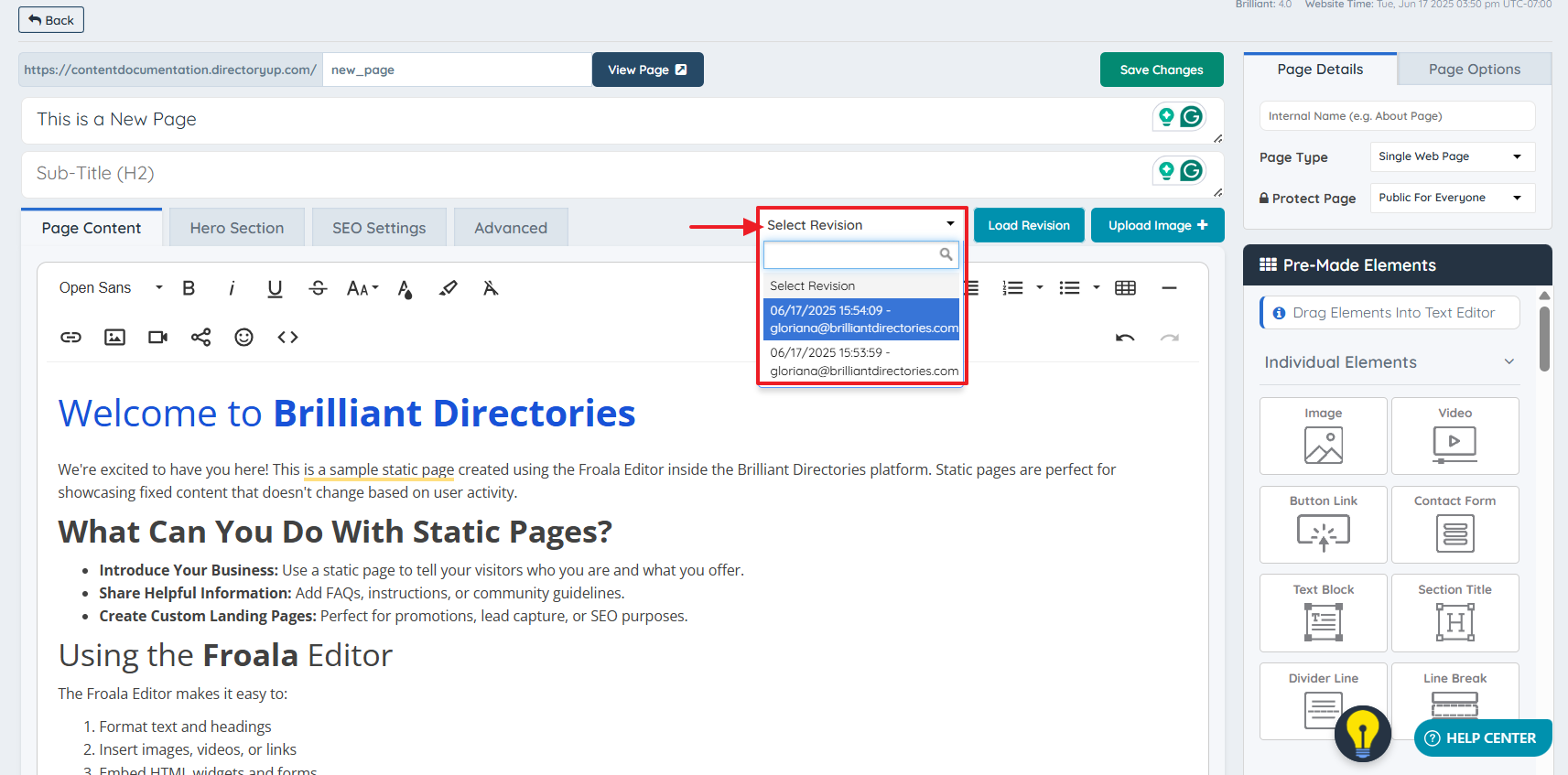Select the Divider Line element

point(1324,701)
